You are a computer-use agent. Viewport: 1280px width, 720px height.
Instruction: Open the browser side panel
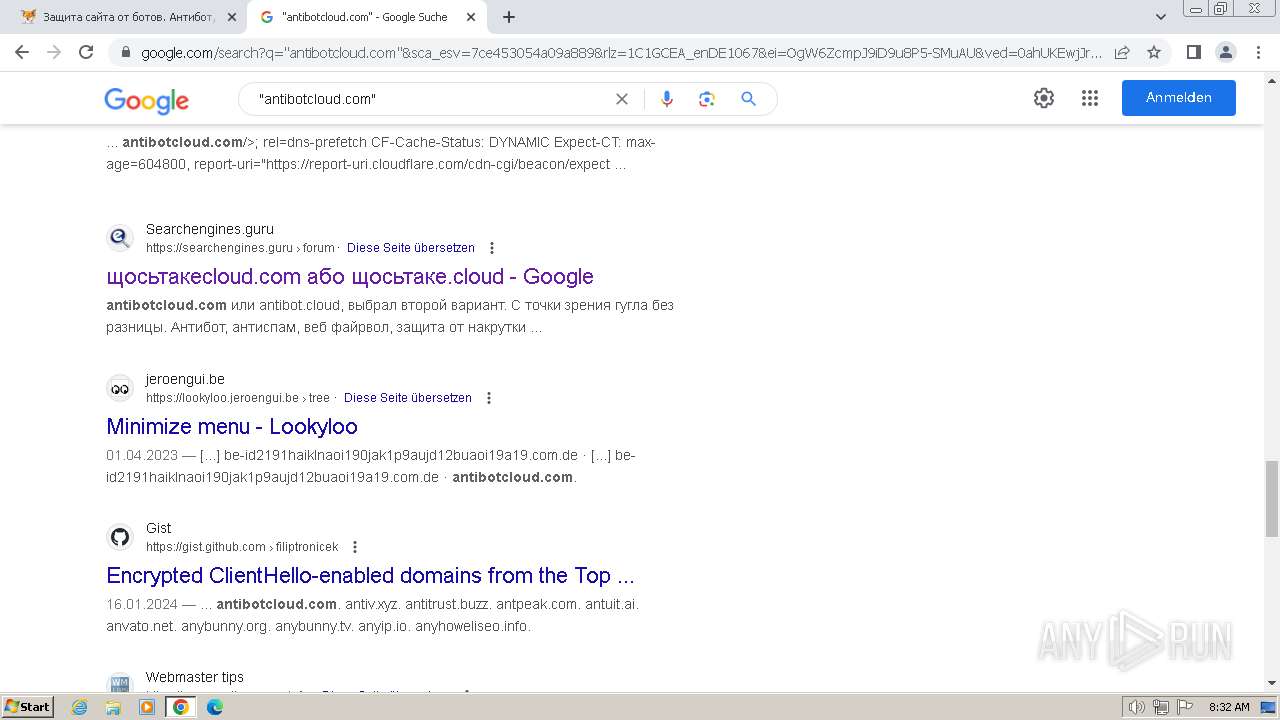(1193, 52)
